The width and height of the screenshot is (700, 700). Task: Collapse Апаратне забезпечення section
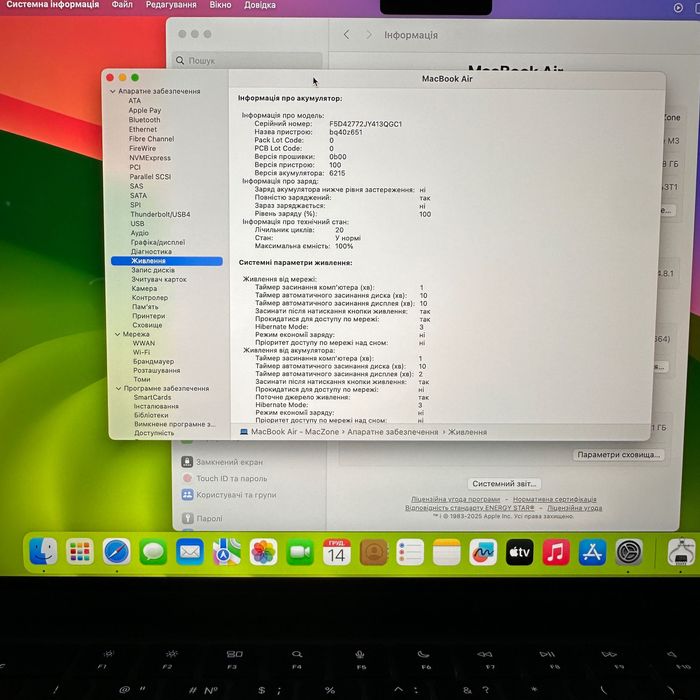(112, 91)
